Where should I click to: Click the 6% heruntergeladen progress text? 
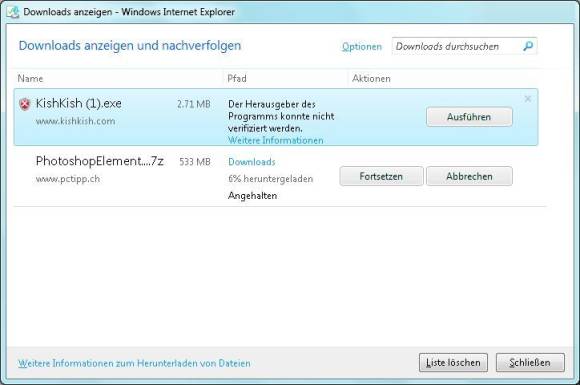tap(270, 179)
